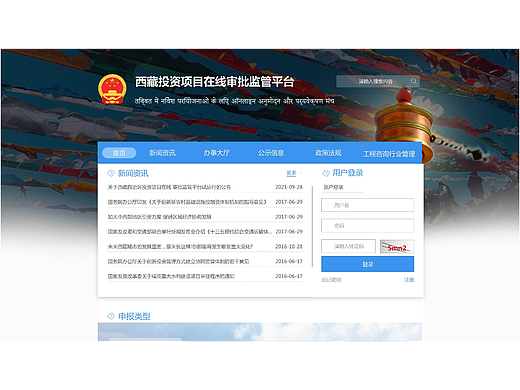Click the 新闻资讯 section heading text
The height and width of the screenshot is (390, 520).
[133, 173]
